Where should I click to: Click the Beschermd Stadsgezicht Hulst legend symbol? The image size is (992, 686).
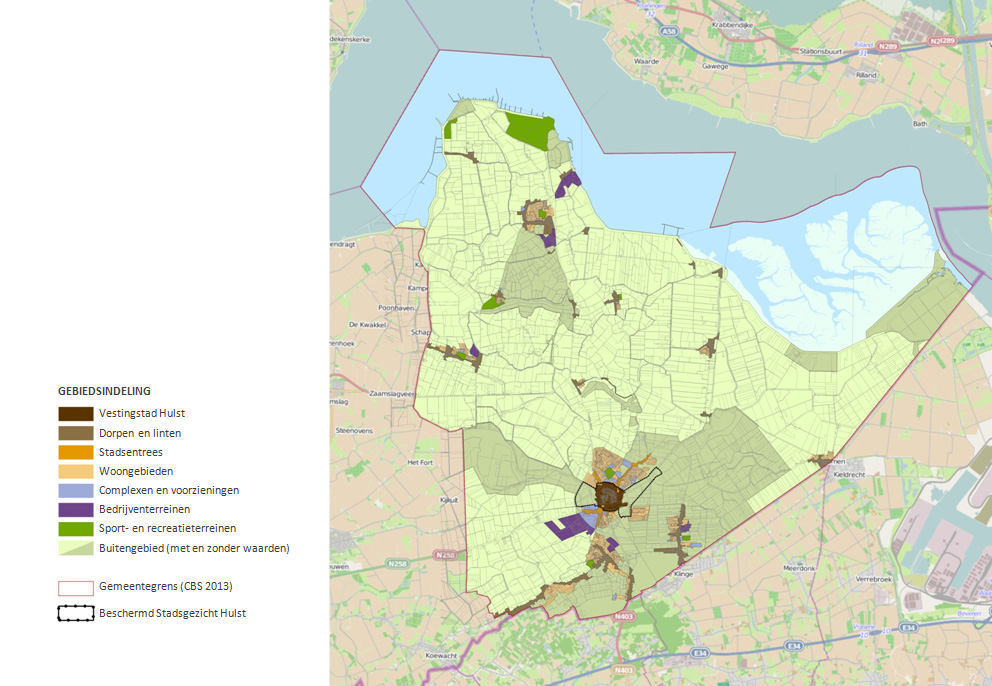[76, 613]
